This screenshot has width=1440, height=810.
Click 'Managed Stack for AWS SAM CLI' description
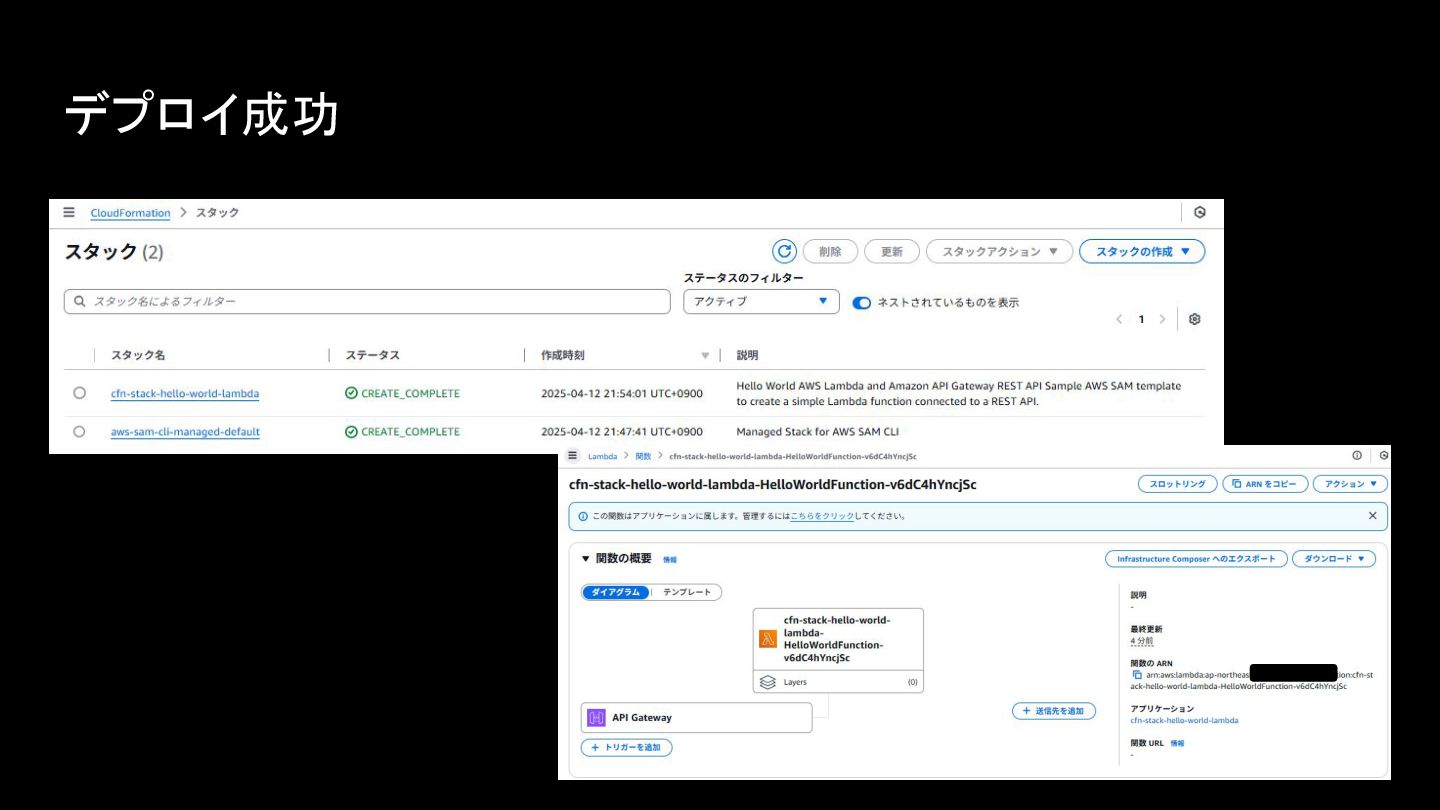click(818, 432)
